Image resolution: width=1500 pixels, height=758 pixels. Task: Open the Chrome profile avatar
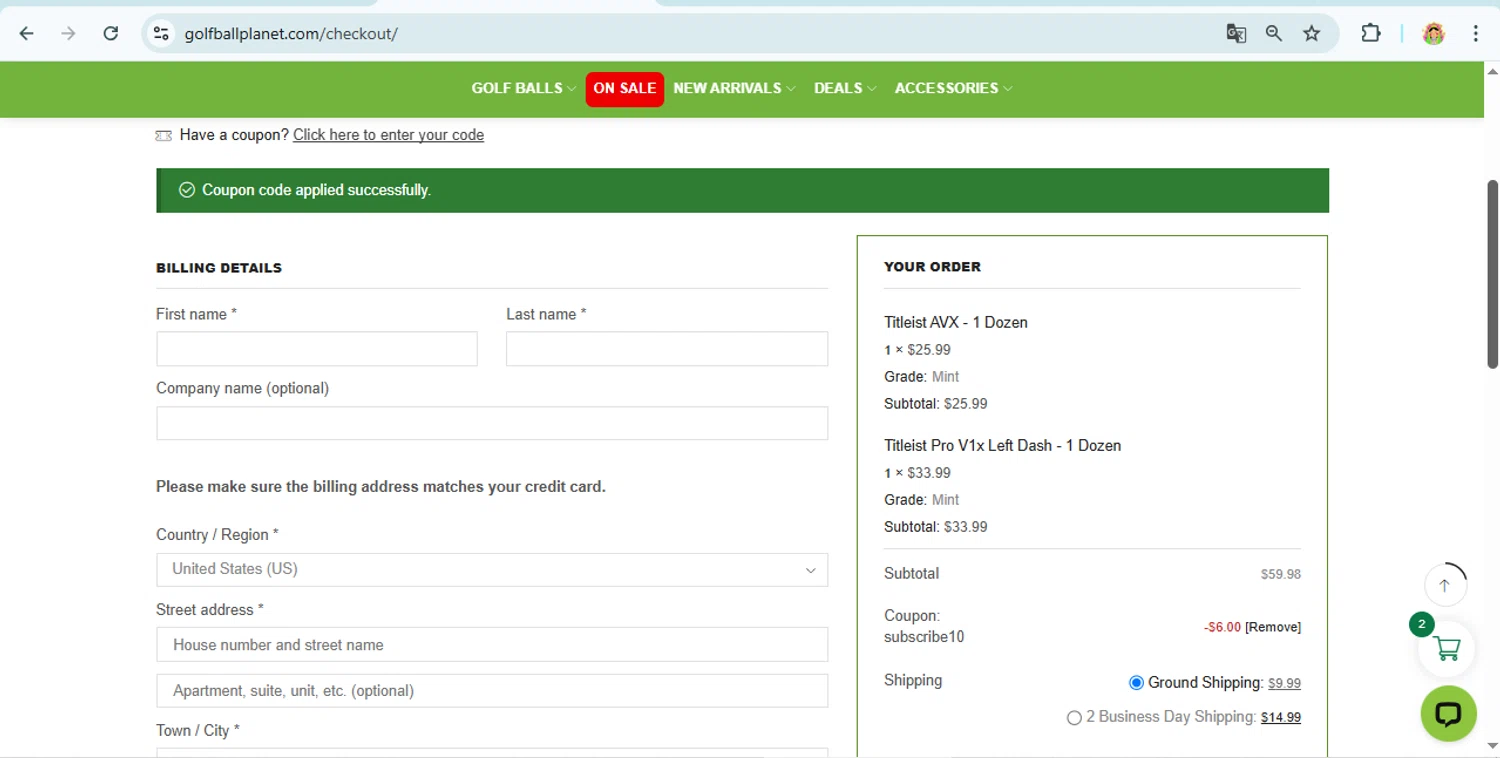1434,33
